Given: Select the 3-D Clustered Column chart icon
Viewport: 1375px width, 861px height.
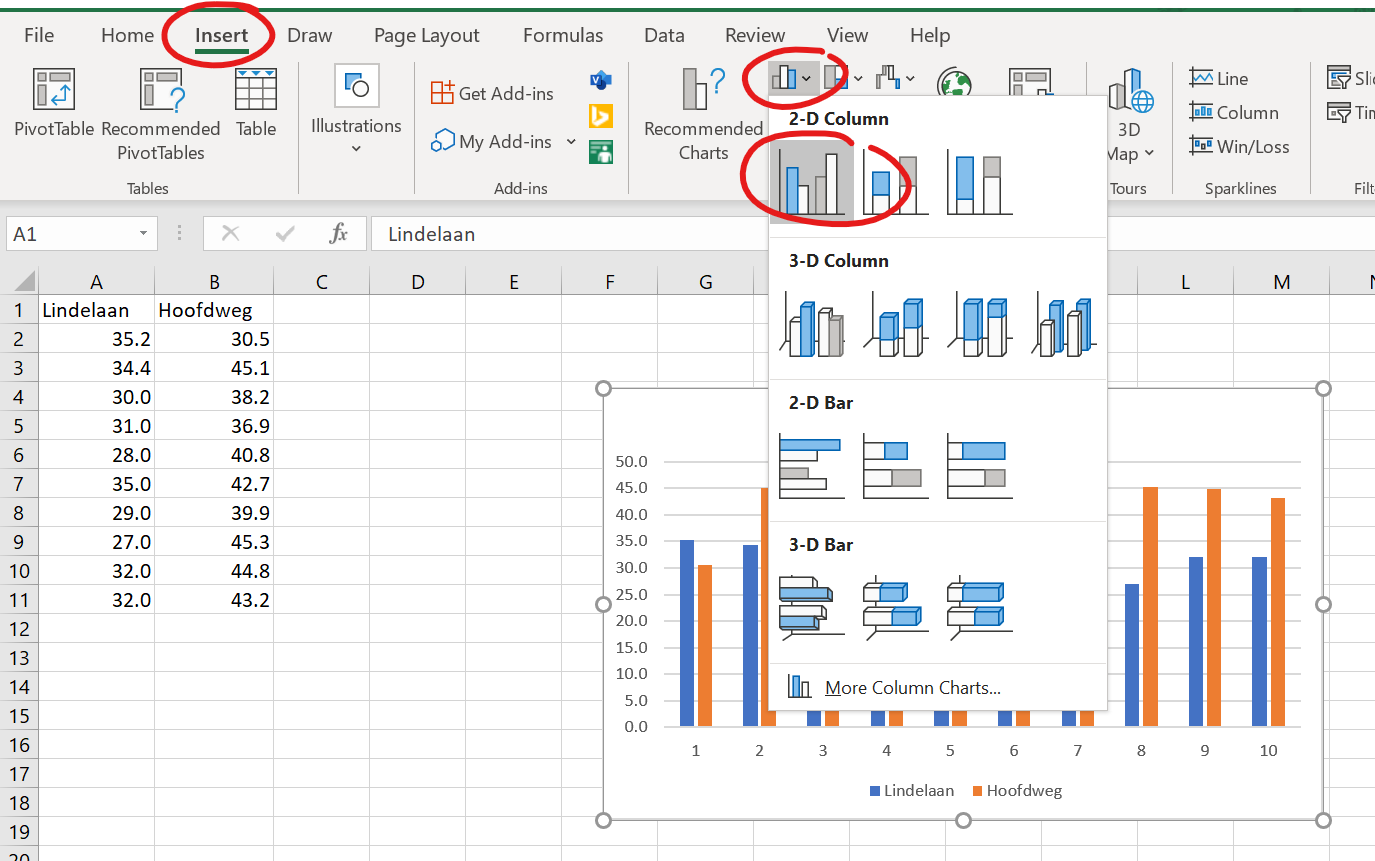Looking at the screenshot, I should [811, 325].
